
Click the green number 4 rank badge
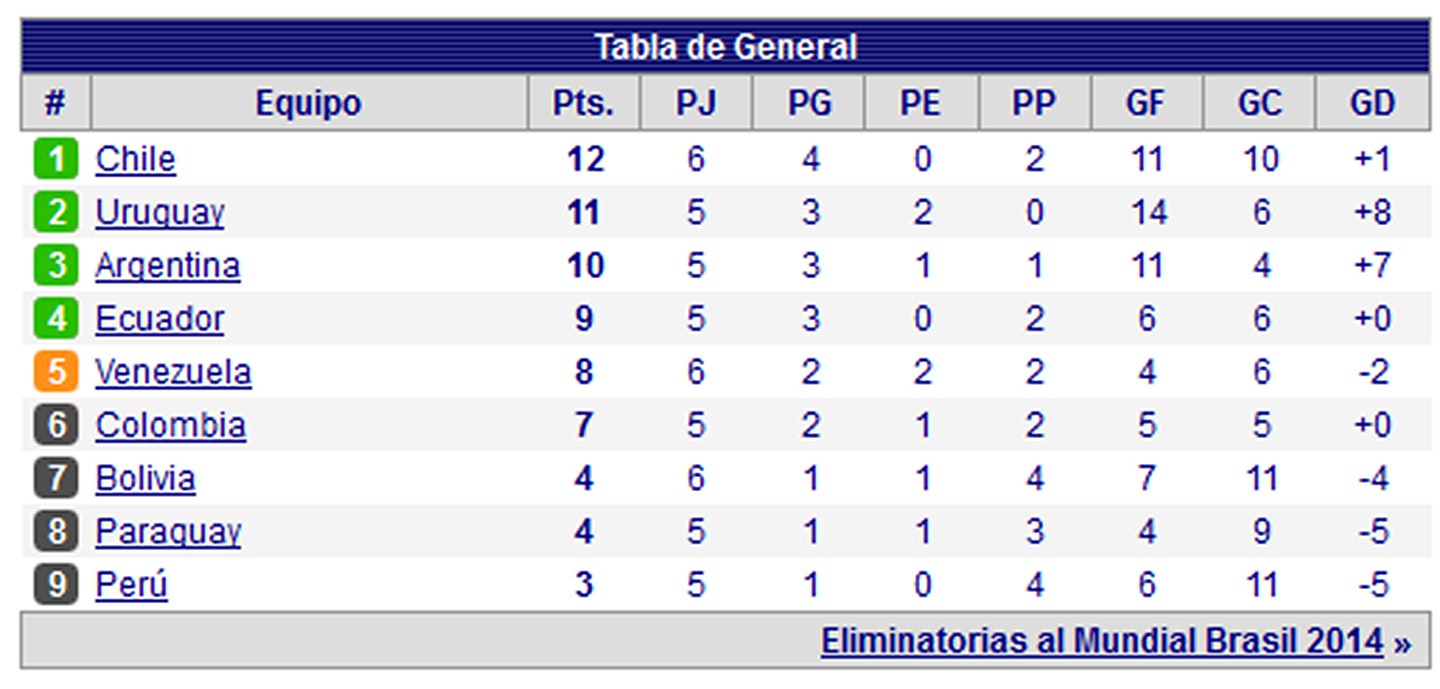point(56,319)
